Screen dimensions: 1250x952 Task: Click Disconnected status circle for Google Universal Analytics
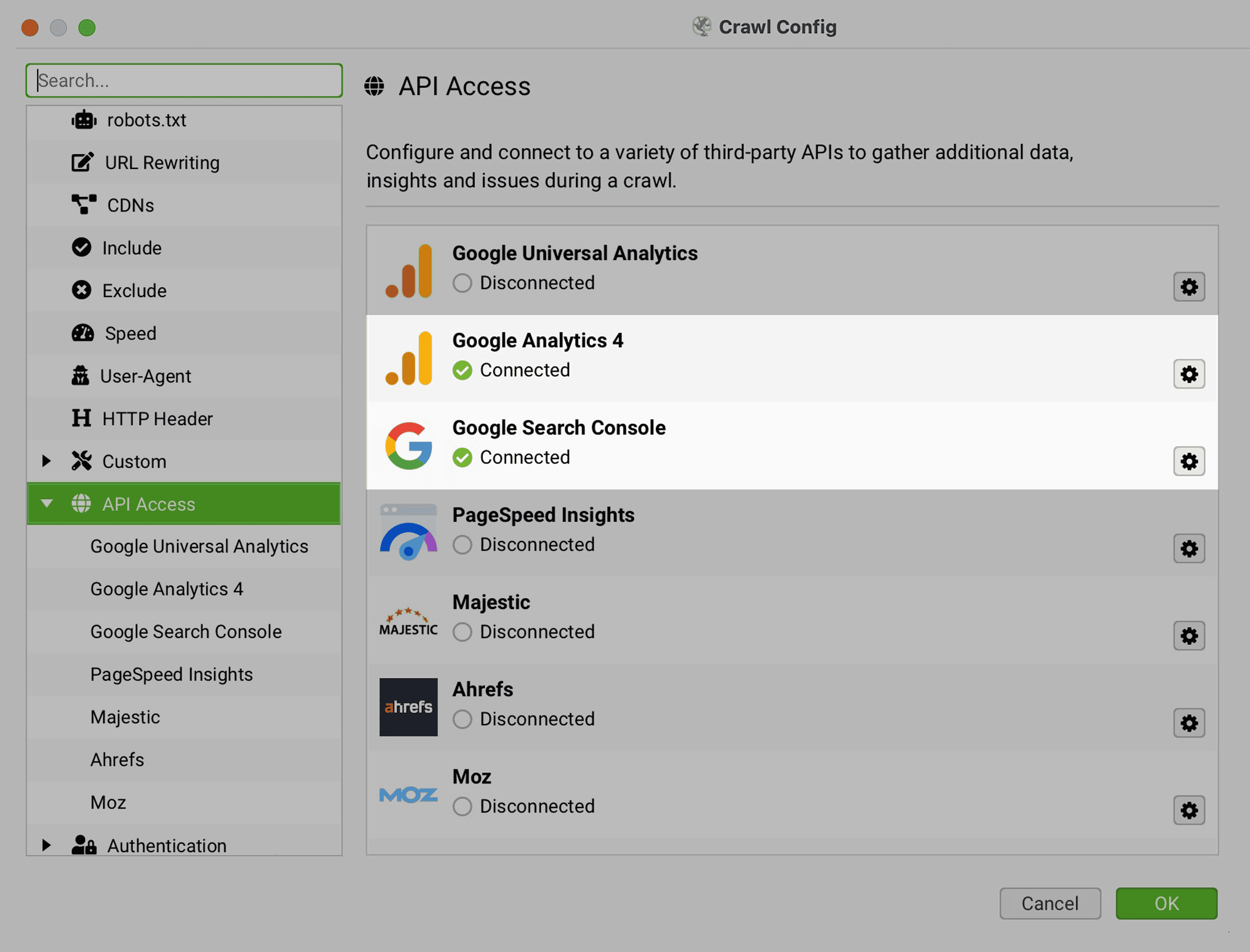click(x=462, y=283)
